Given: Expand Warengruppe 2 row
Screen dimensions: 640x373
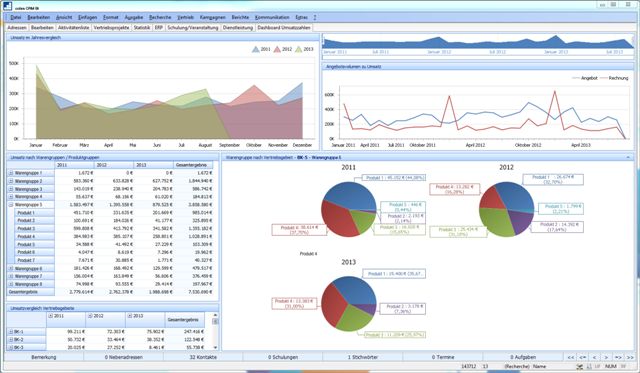Looking at the screenshot, I should tap(11, 181).
